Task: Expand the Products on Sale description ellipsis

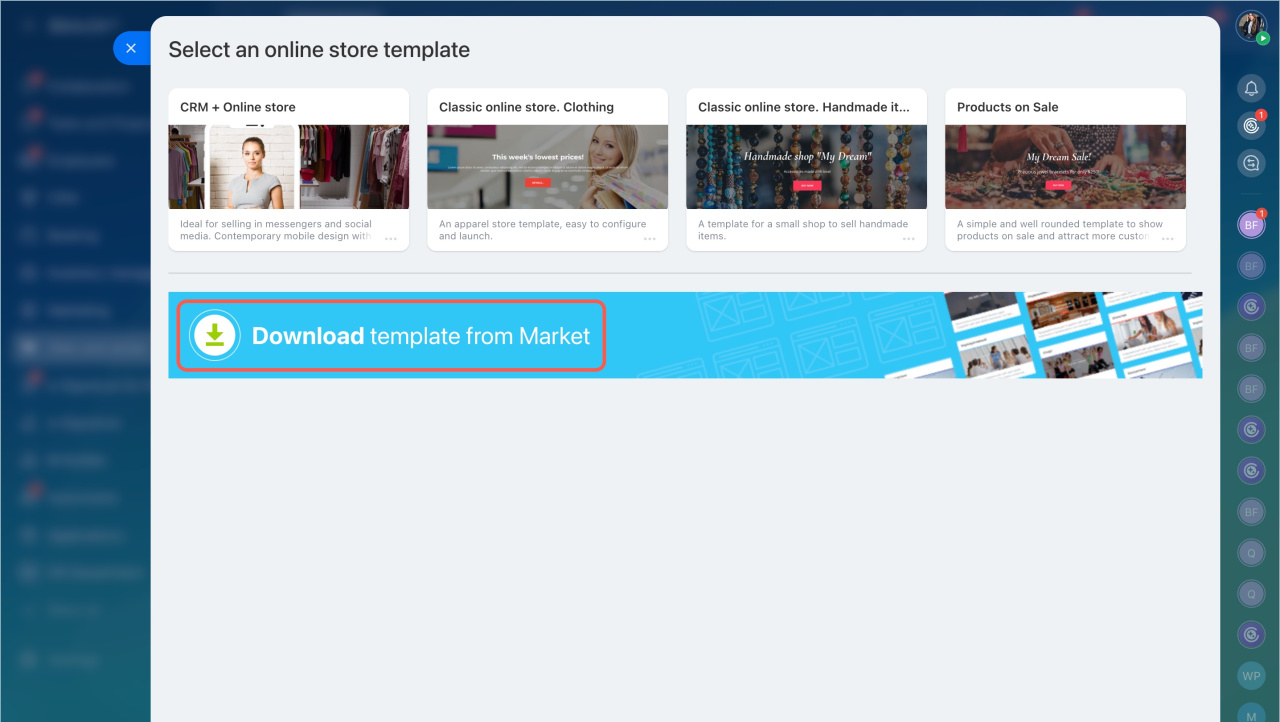Action: click(x=1168, y=239)
